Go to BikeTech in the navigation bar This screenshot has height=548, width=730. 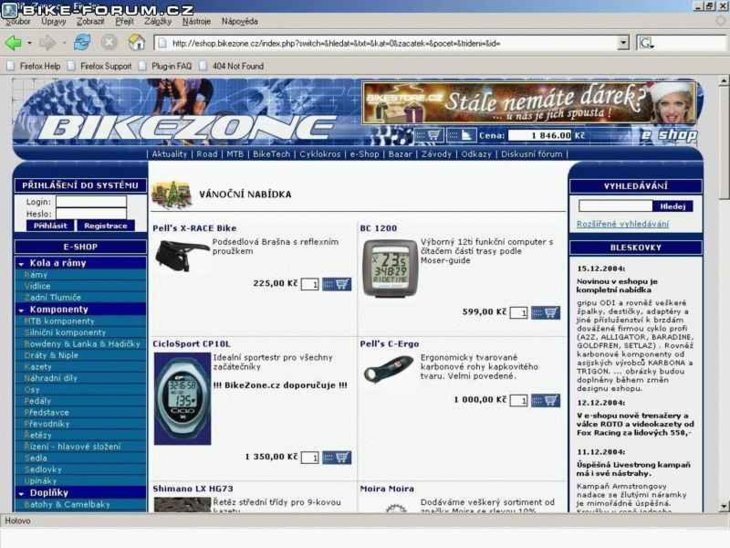271,154
